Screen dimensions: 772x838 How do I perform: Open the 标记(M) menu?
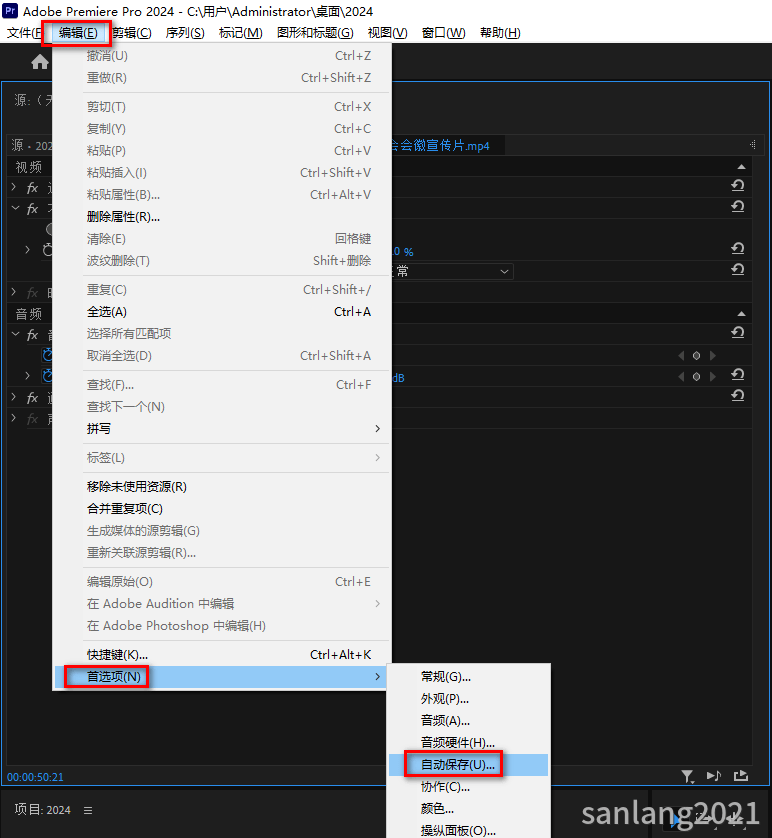click(240, 33)
